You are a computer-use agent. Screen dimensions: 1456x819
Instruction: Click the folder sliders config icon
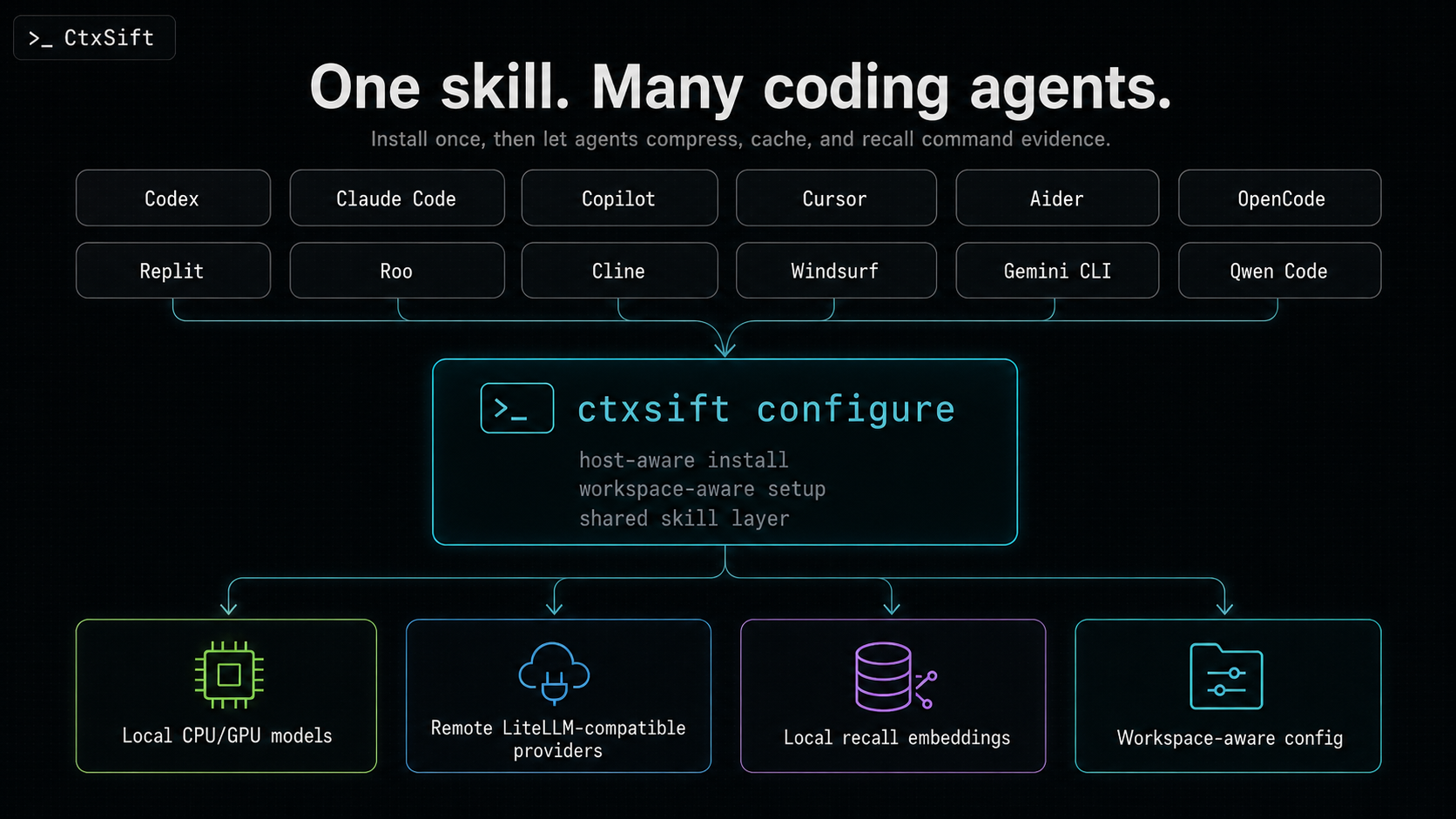pyautogui.click(x=1226, y=676)
